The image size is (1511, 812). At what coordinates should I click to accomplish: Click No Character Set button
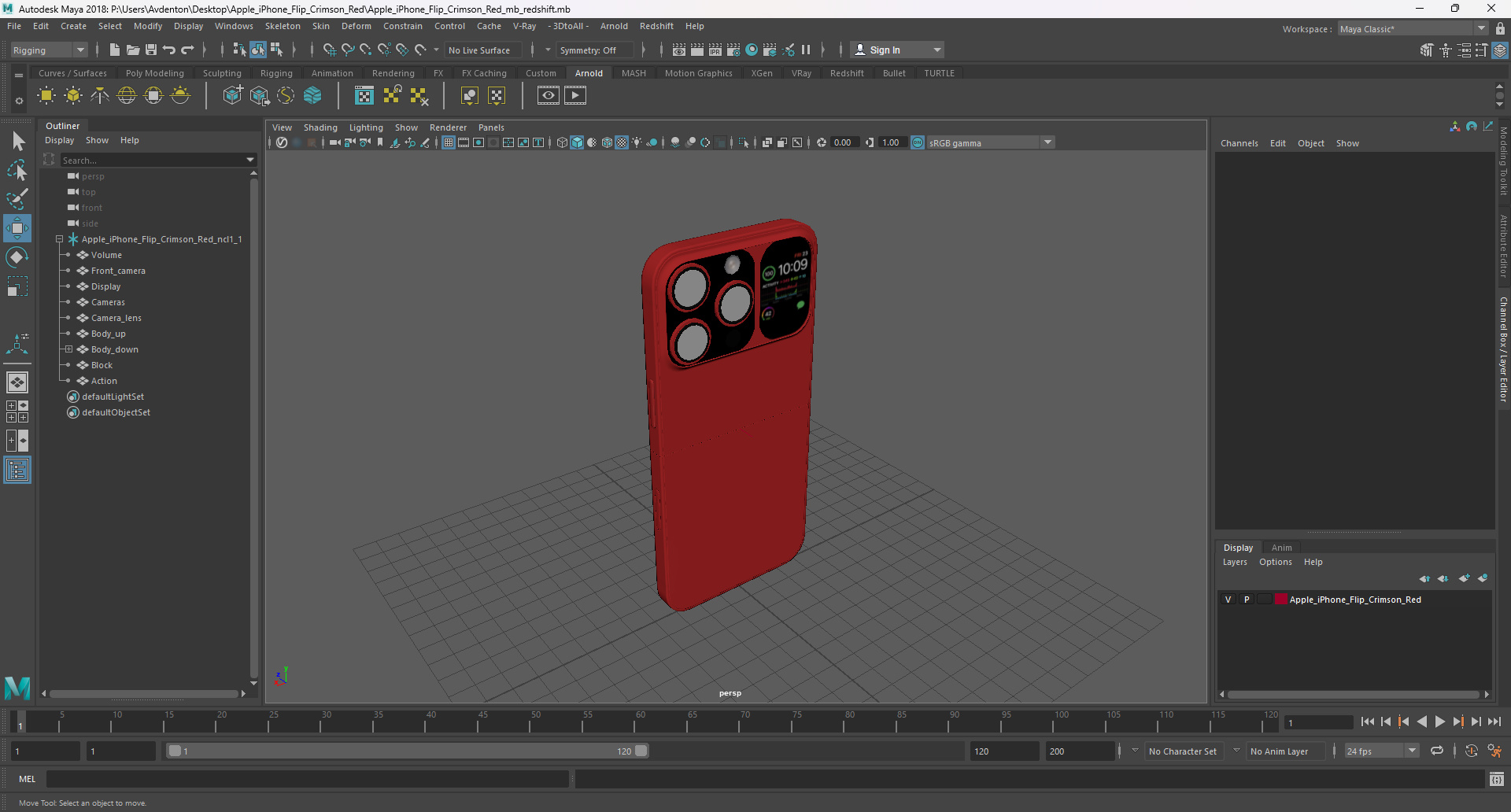1182,751
